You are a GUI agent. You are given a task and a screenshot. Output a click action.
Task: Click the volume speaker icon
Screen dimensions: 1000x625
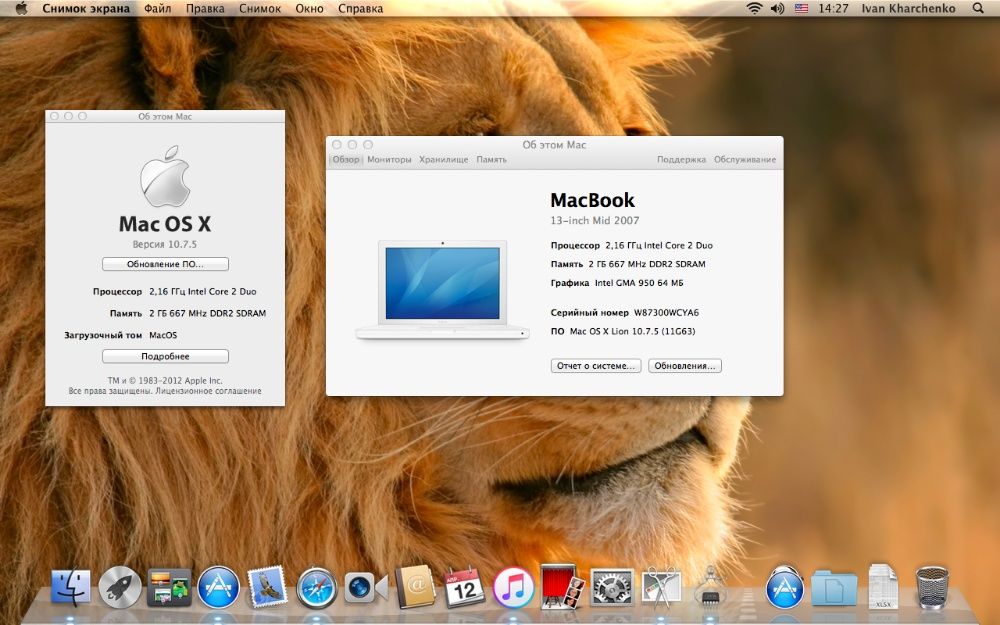(777, 8)
